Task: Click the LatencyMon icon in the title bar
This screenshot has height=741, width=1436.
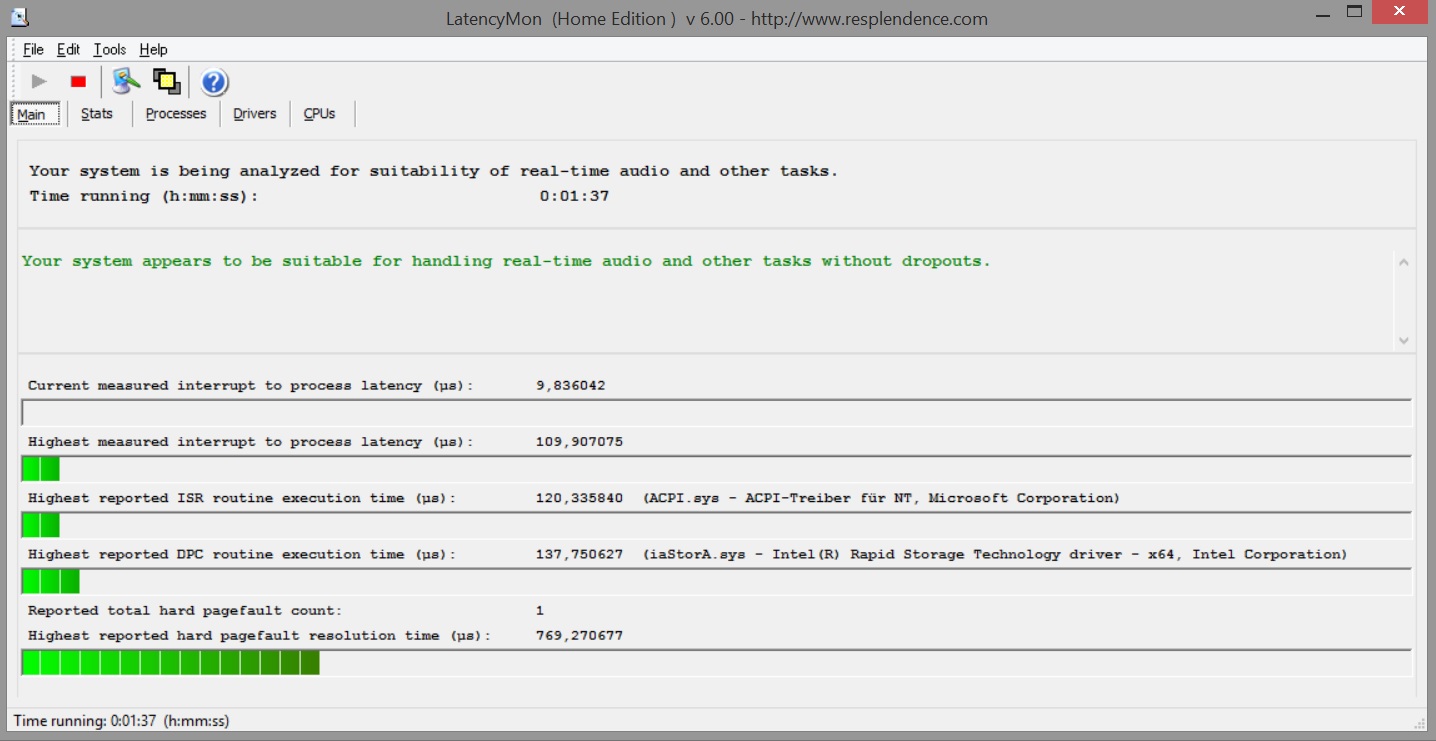Action: pyautogui.click(x=18, y=15)
